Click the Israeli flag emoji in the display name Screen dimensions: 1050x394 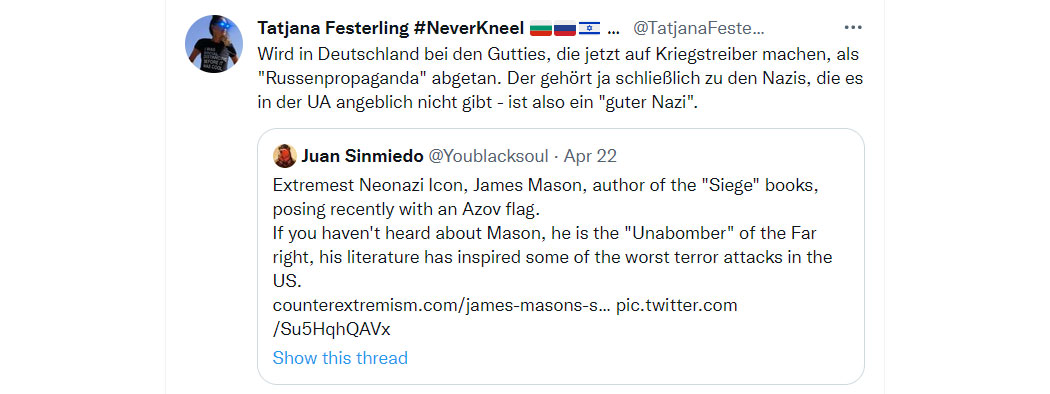click(589, 29)
